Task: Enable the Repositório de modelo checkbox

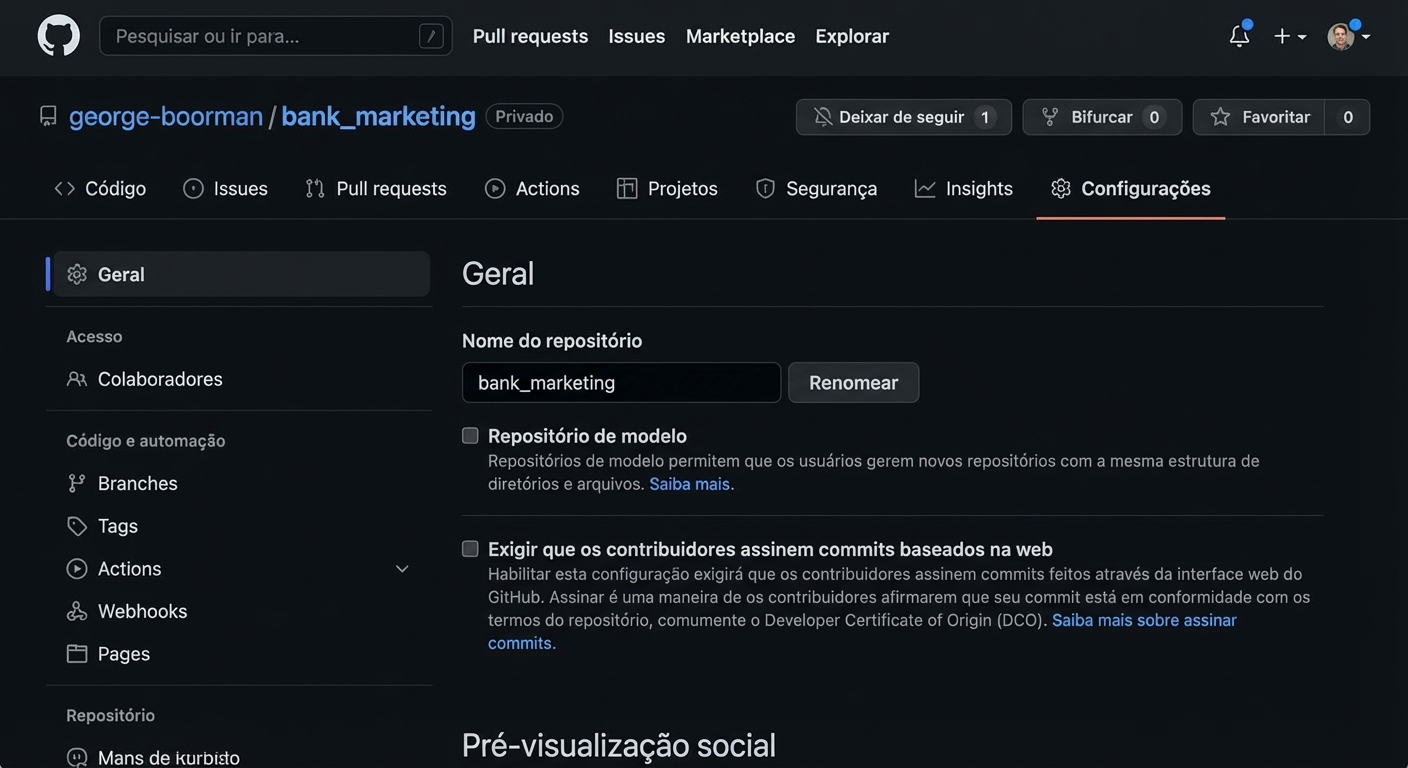Action: click(470, 435)
